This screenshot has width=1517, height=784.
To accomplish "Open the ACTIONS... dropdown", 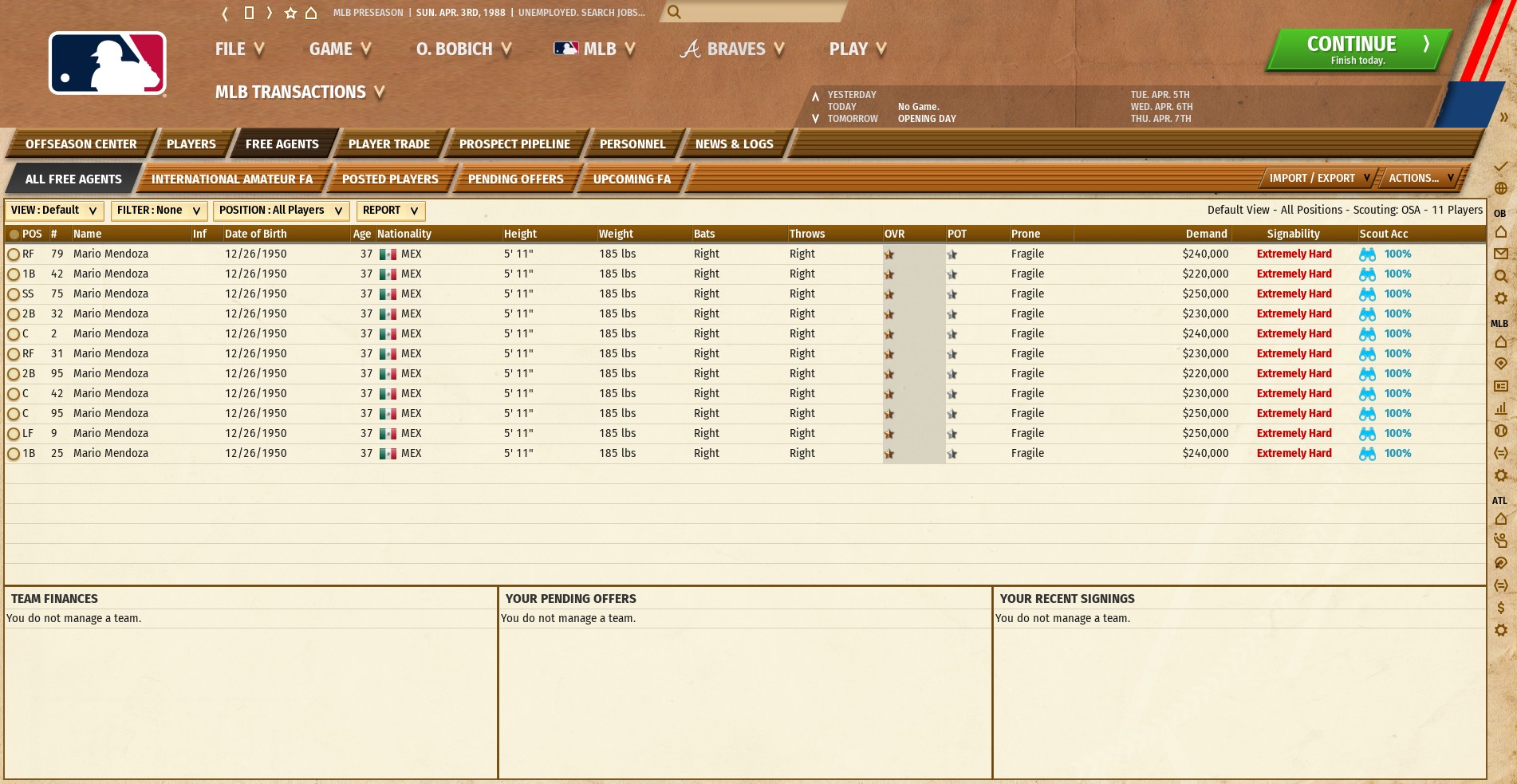I will coord(1421,178).
